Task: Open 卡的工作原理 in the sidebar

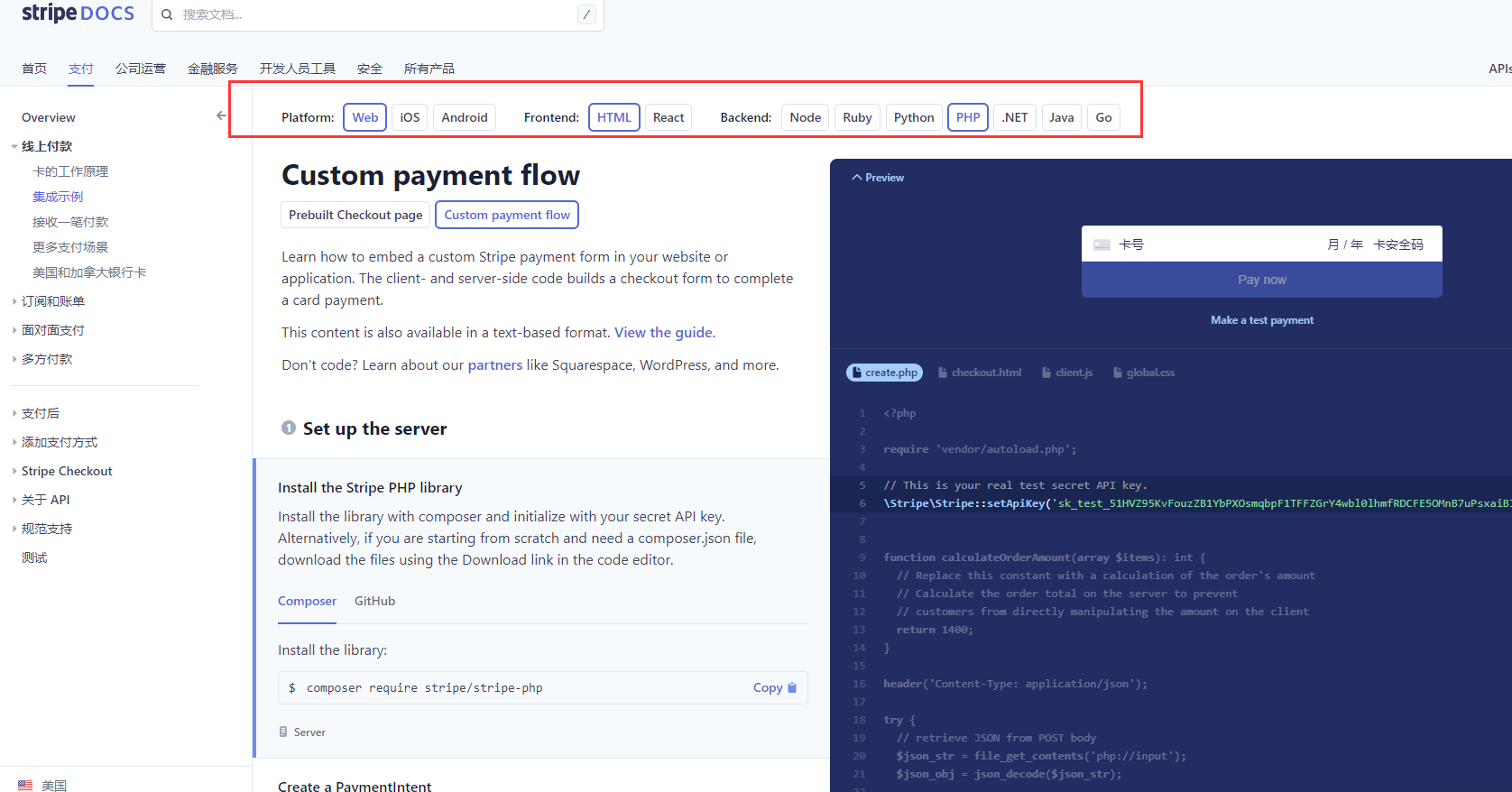Action: click(70, 171)
